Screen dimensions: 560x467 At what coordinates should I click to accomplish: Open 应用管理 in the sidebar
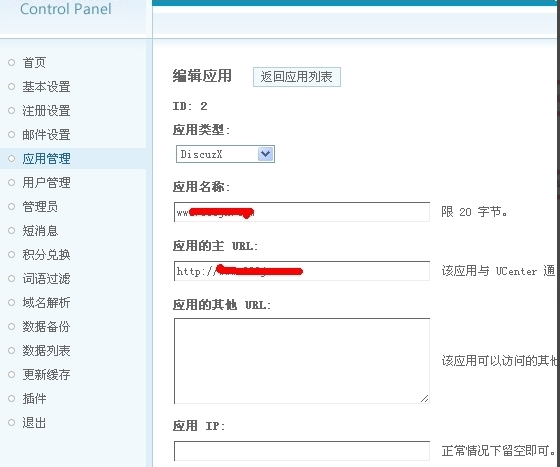coord(46,159)
